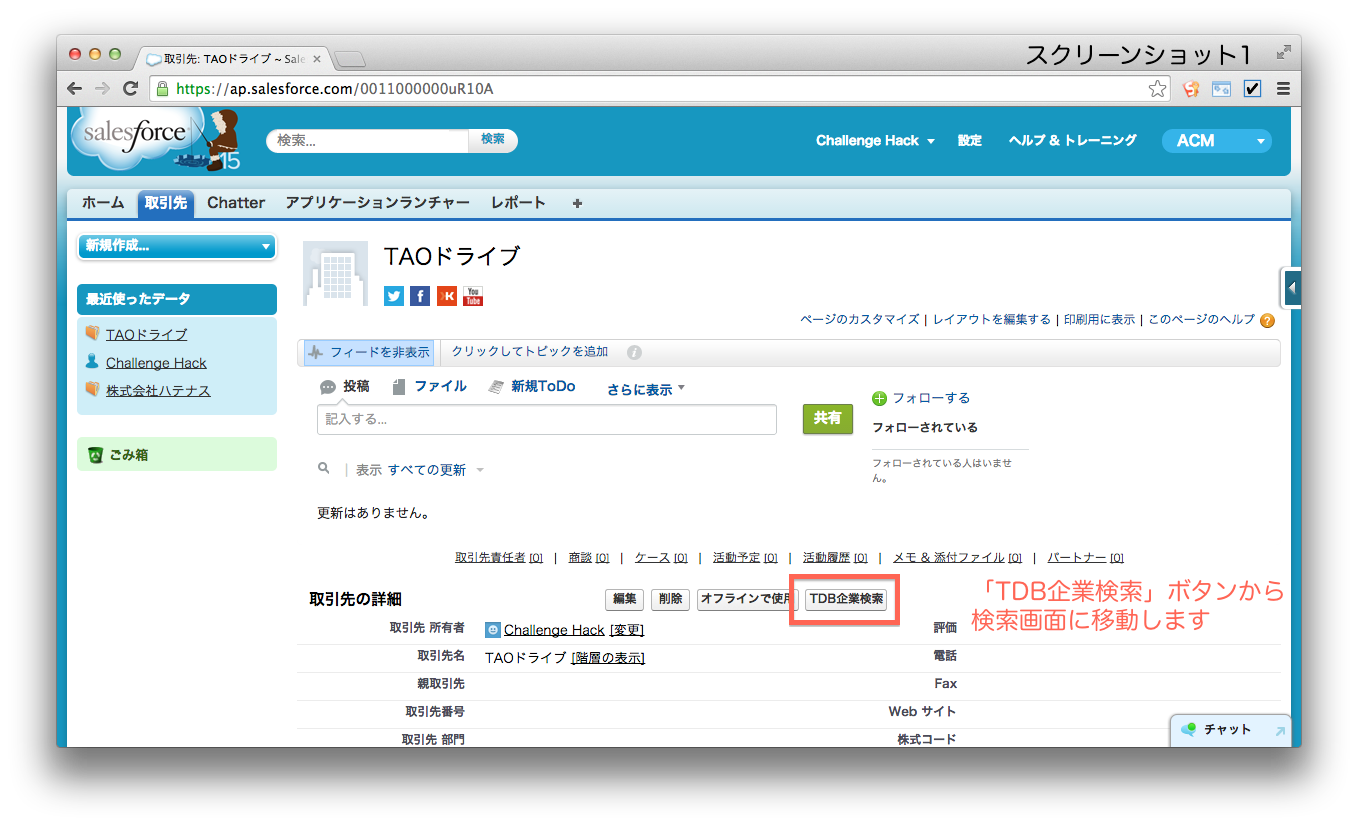Open すべての更新 feed filter dropdown
Viewport: 1358px width, 826px height.
(x=436, y=470)
